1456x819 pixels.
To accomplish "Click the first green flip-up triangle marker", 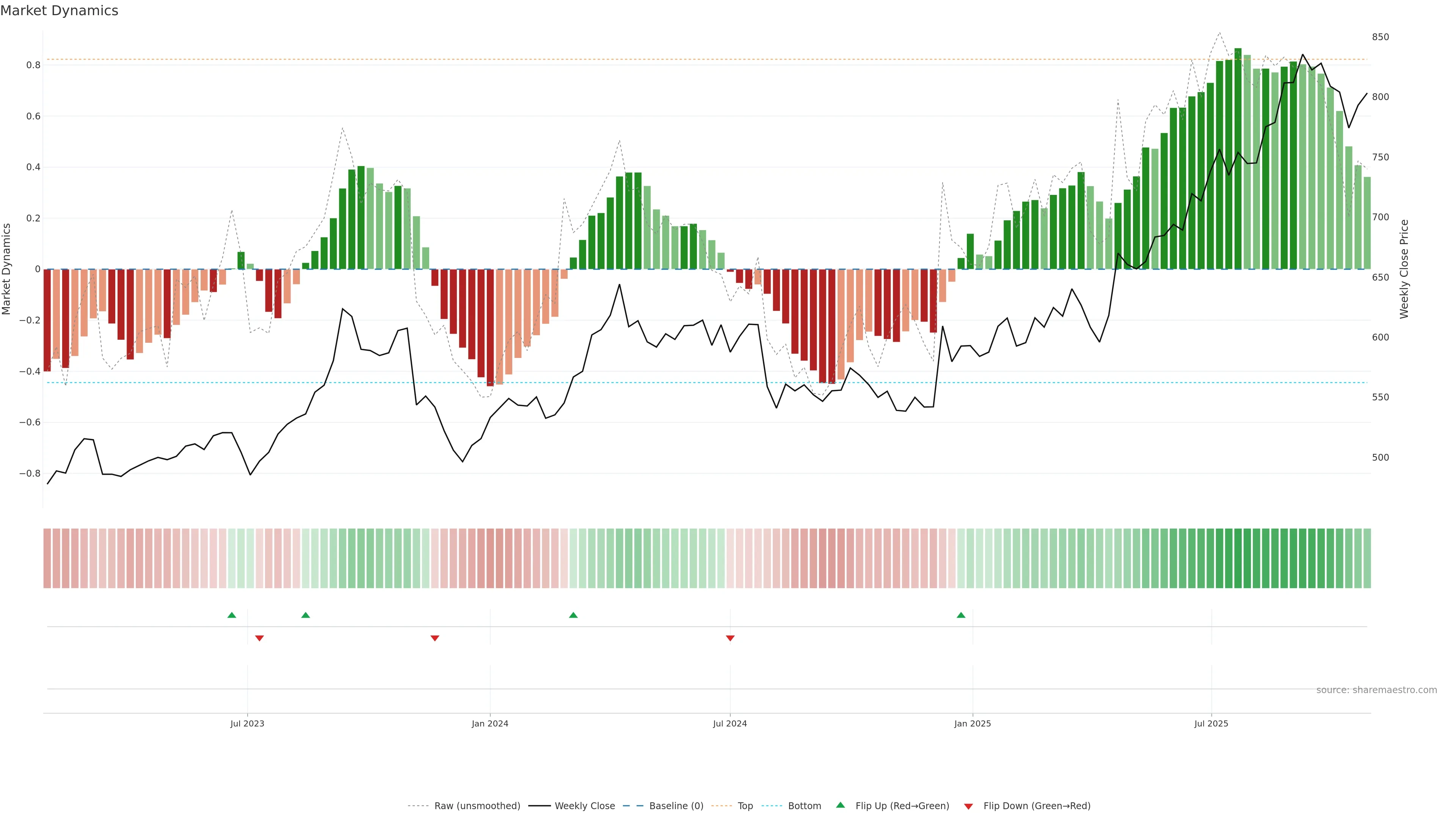I will coord(232,615).
